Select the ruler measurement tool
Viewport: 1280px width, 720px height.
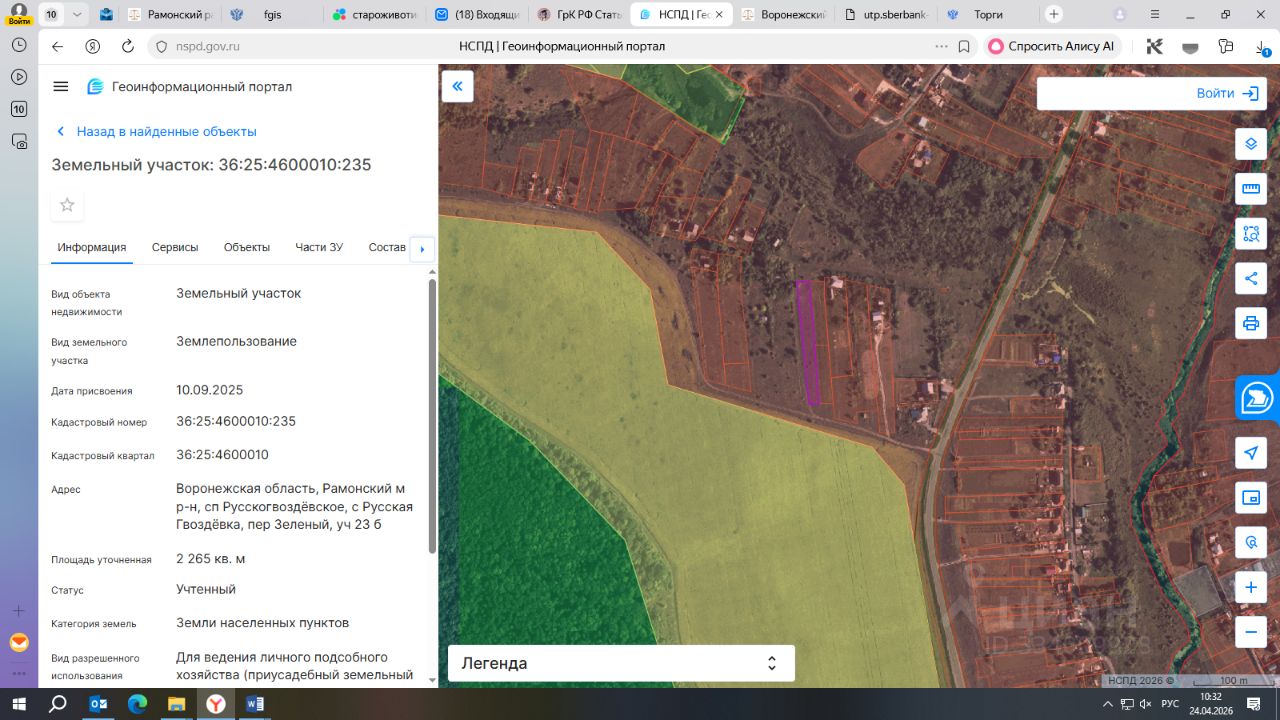pos(1250,189)
